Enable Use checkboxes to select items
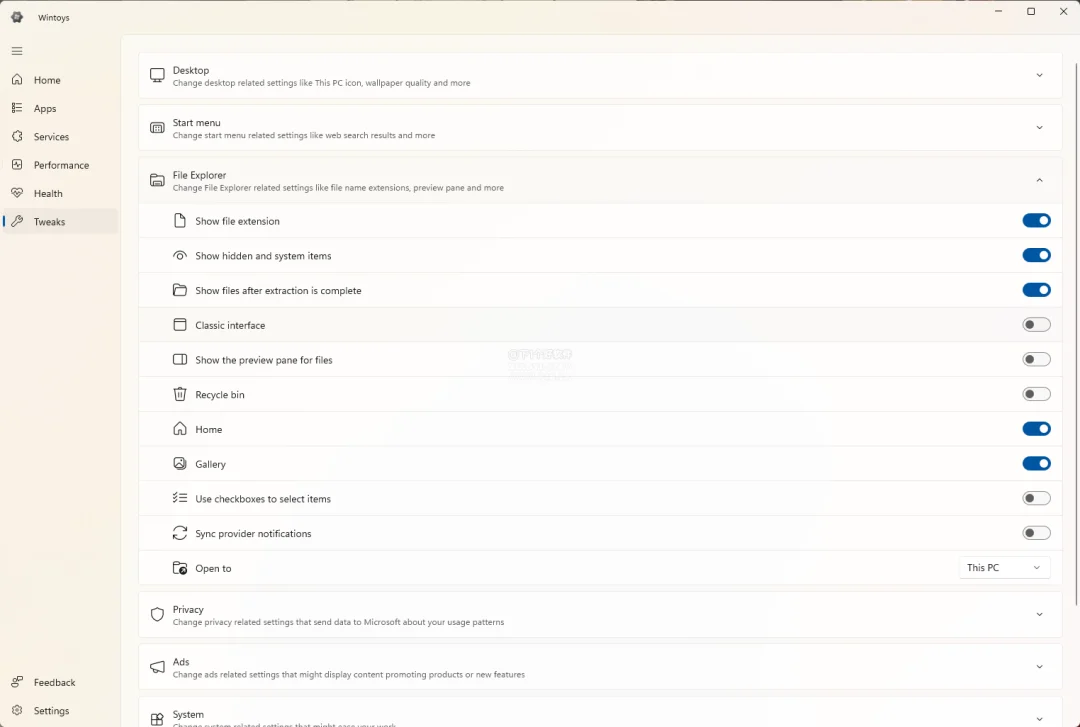Screen dimensions: 1080x727 click(1037, 498)
